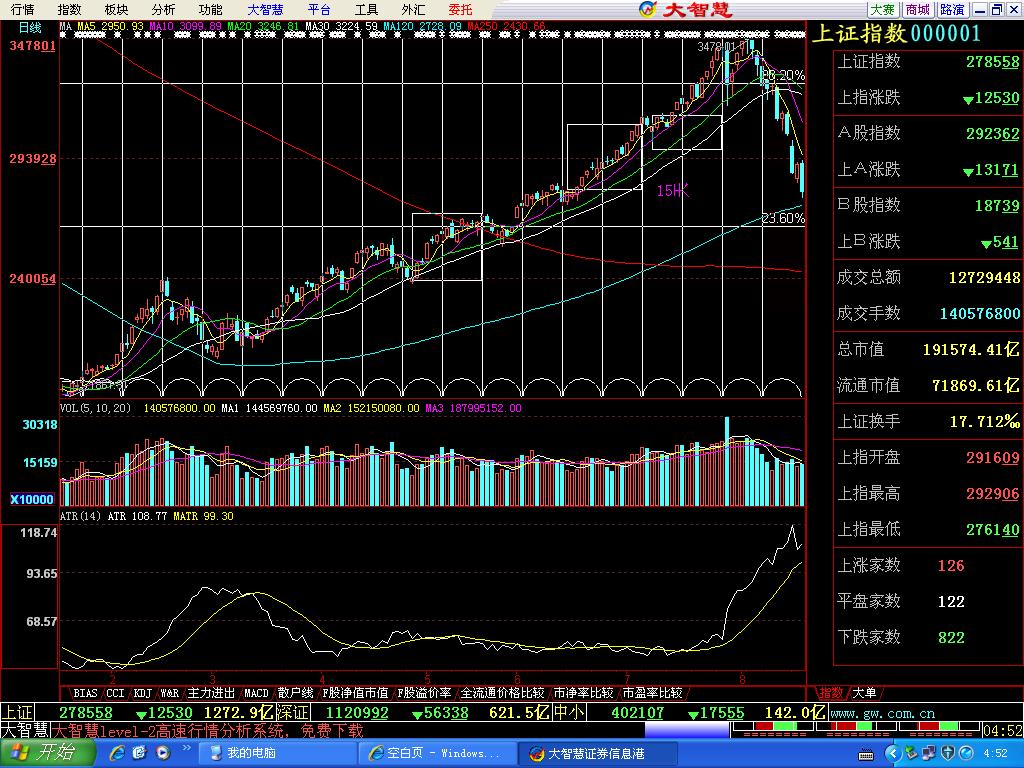The height and width of the screenshot is (768, 1024).
Task: Click the X10000 volume unit label
Action: 32,500
